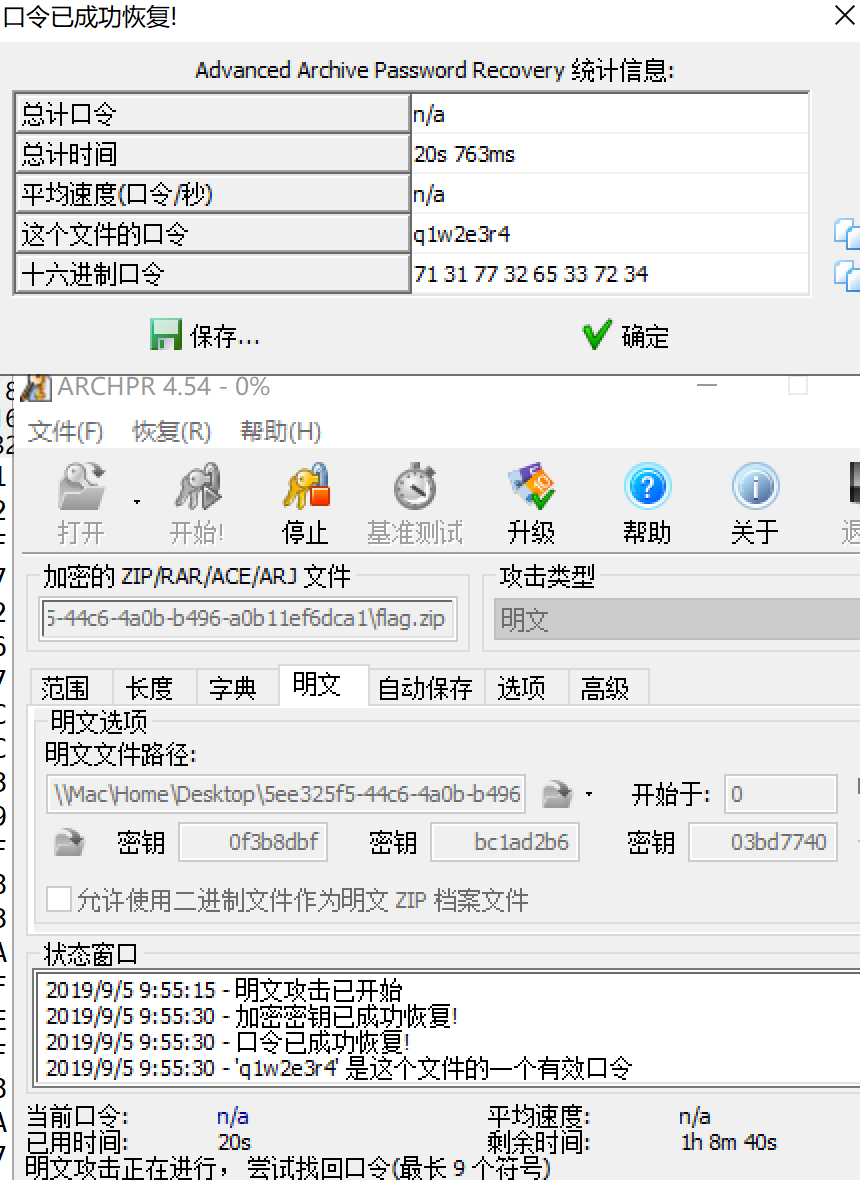Screen dimensions: 860x1180
Task: Expand the arrow beside plaintext browse icon
Action: click(x=589, y=794)
